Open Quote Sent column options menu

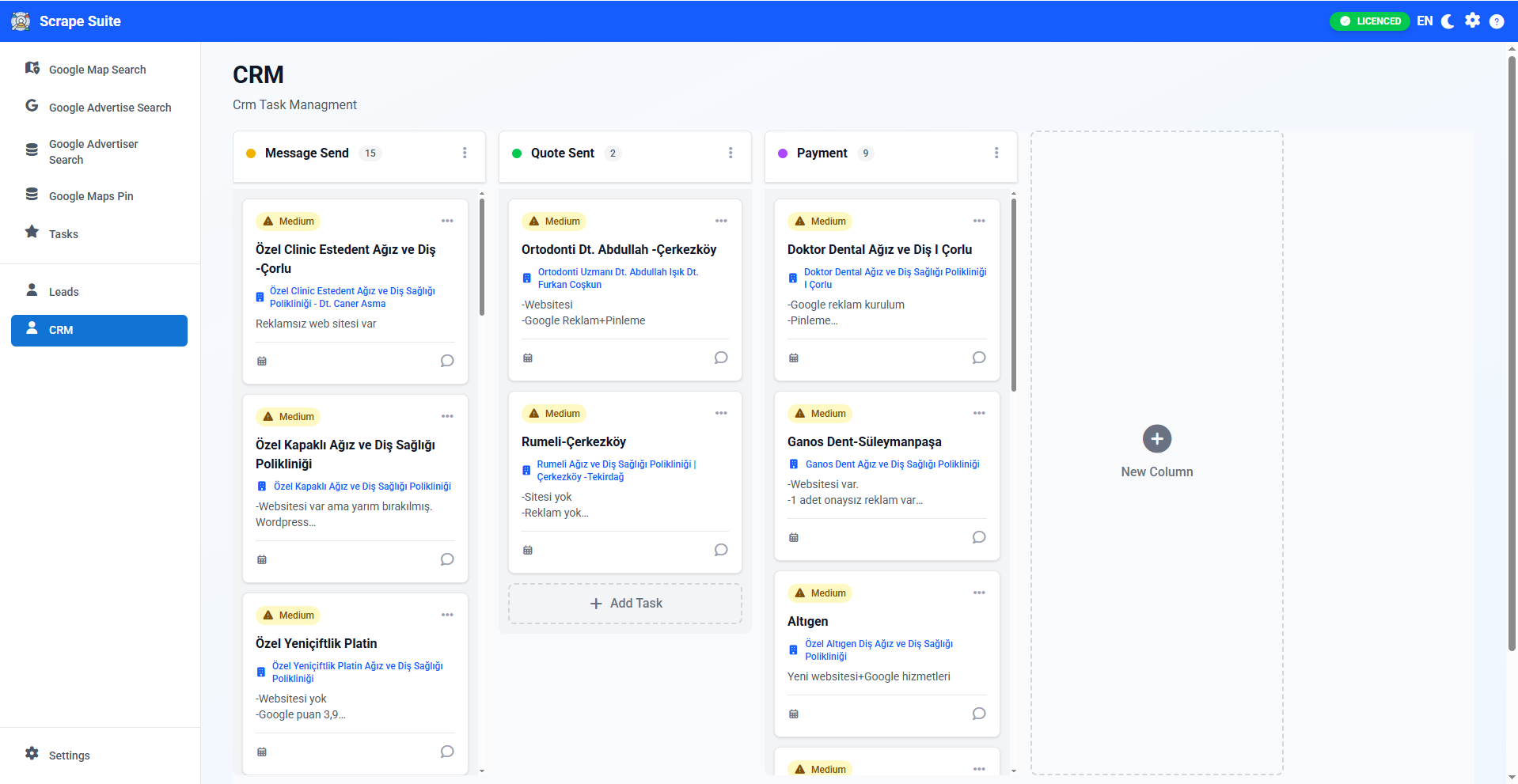point(731,153)
